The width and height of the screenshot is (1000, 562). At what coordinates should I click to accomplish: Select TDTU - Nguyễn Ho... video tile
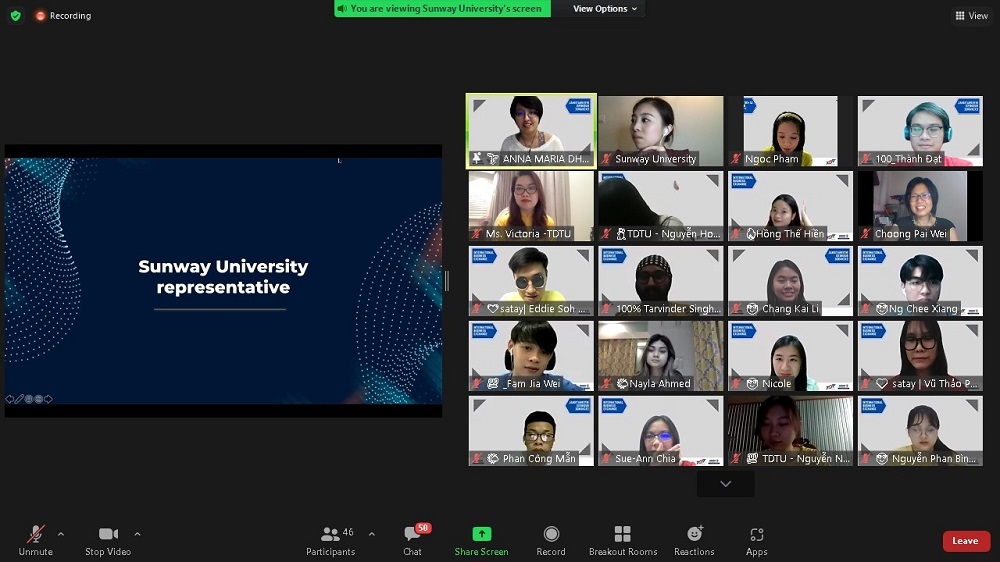point(661,206)
